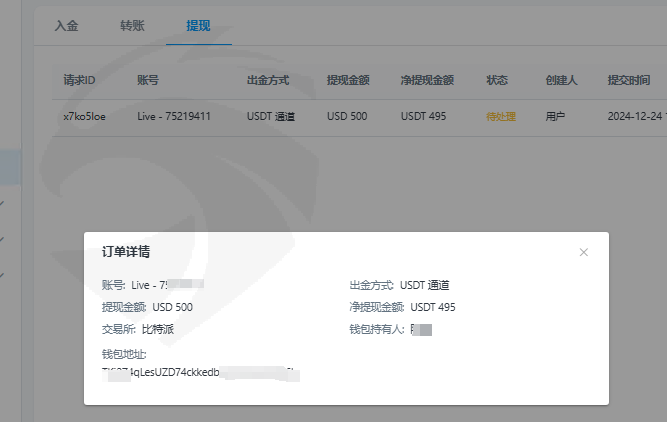Click request ID x7ko5loe in table
Image resolution: width=667 pixels, height=422 pixels.
85,116
